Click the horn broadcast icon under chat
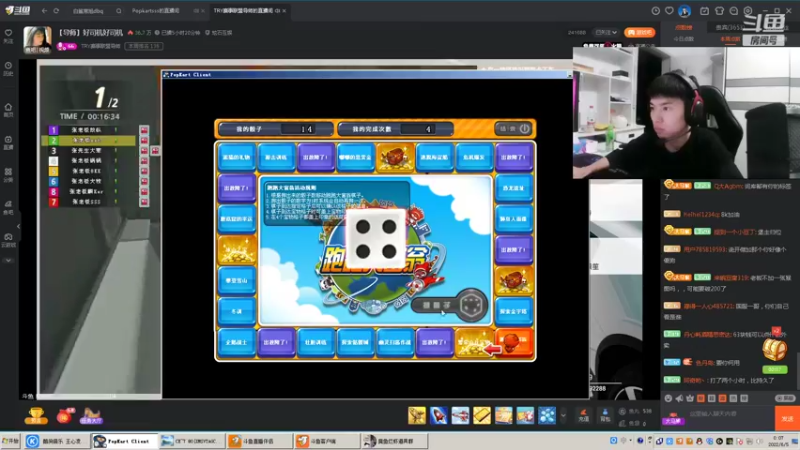The height and width of the screenshot is (450, 800). 679,398
